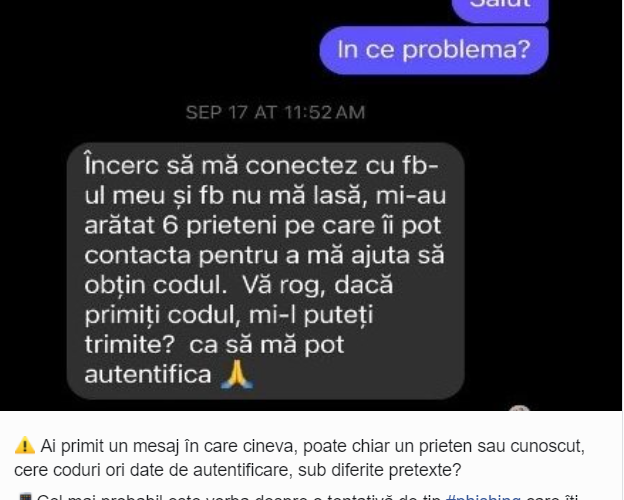Click the phone emoji before "Cel mai probabil"
Screen dimensions: 624x500
25,496
